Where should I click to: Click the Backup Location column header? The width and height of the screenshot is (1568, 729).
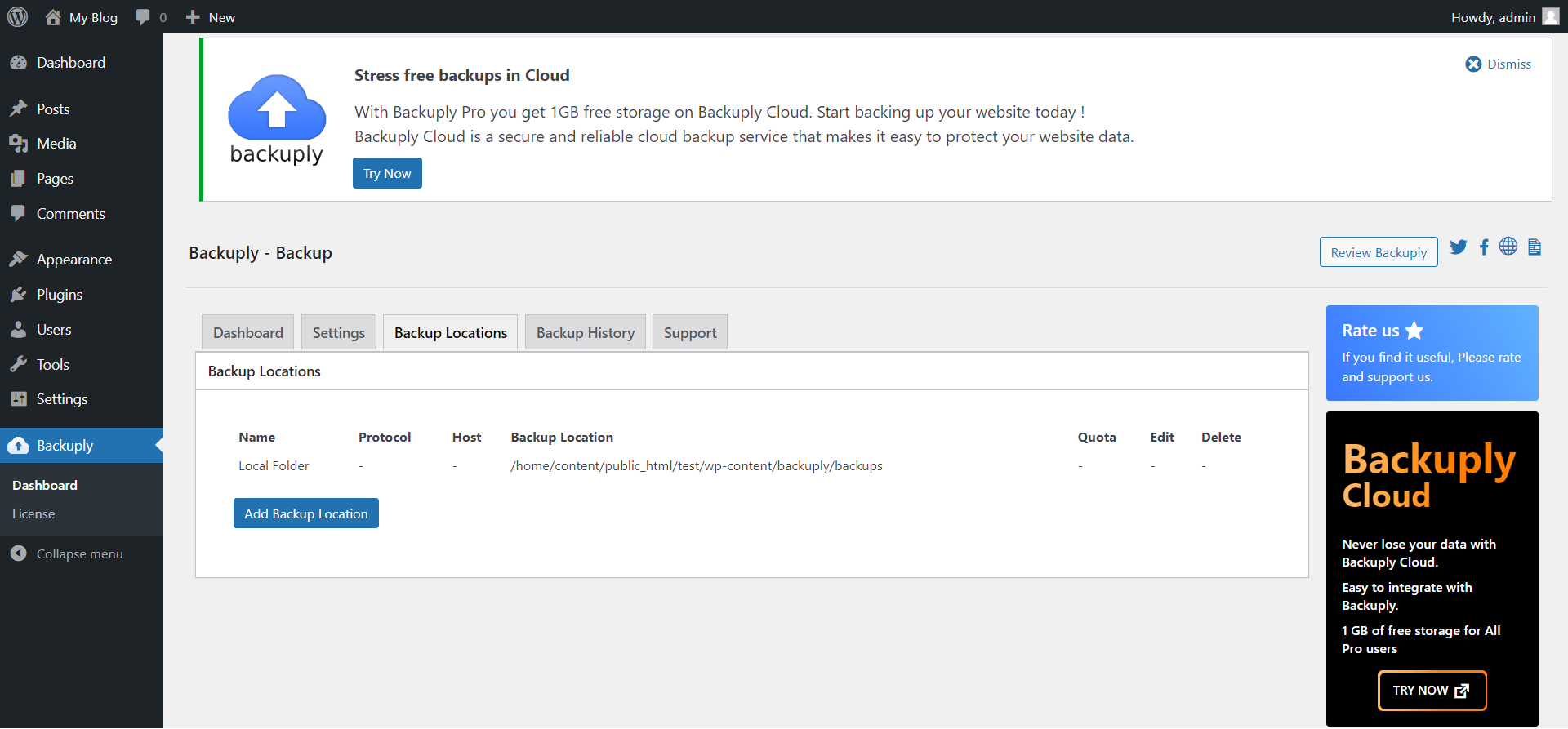562,438
